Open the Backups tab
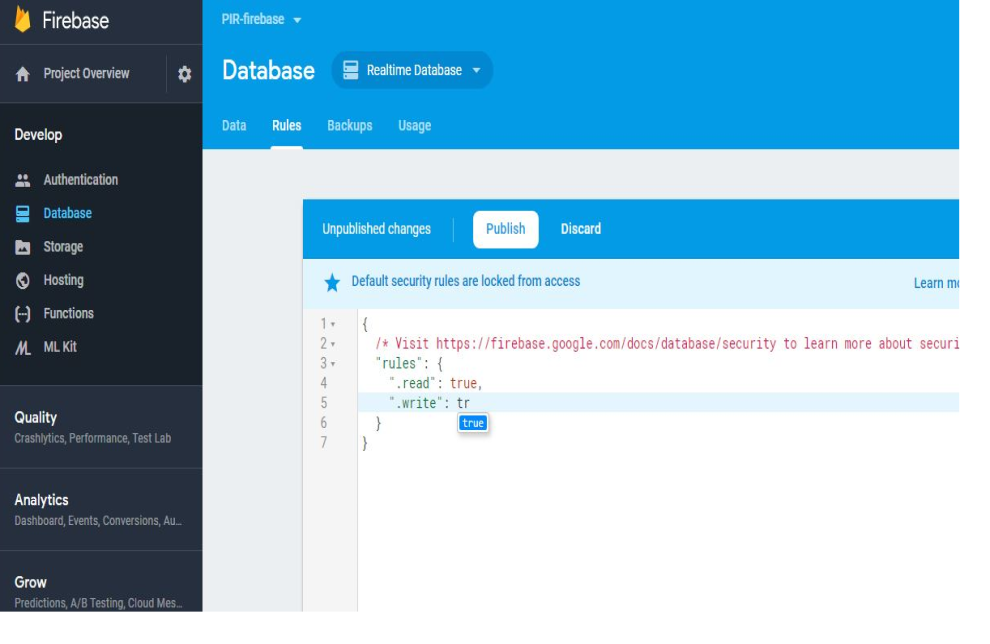Image resolution: width=990 pixels, height=644 pixels. point(350,126)
